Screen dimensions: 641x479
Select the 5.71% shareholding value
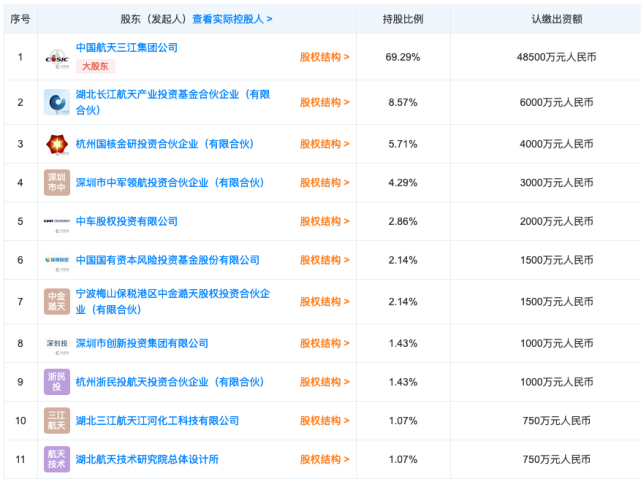pyautogui.click(x=403, y=144)
